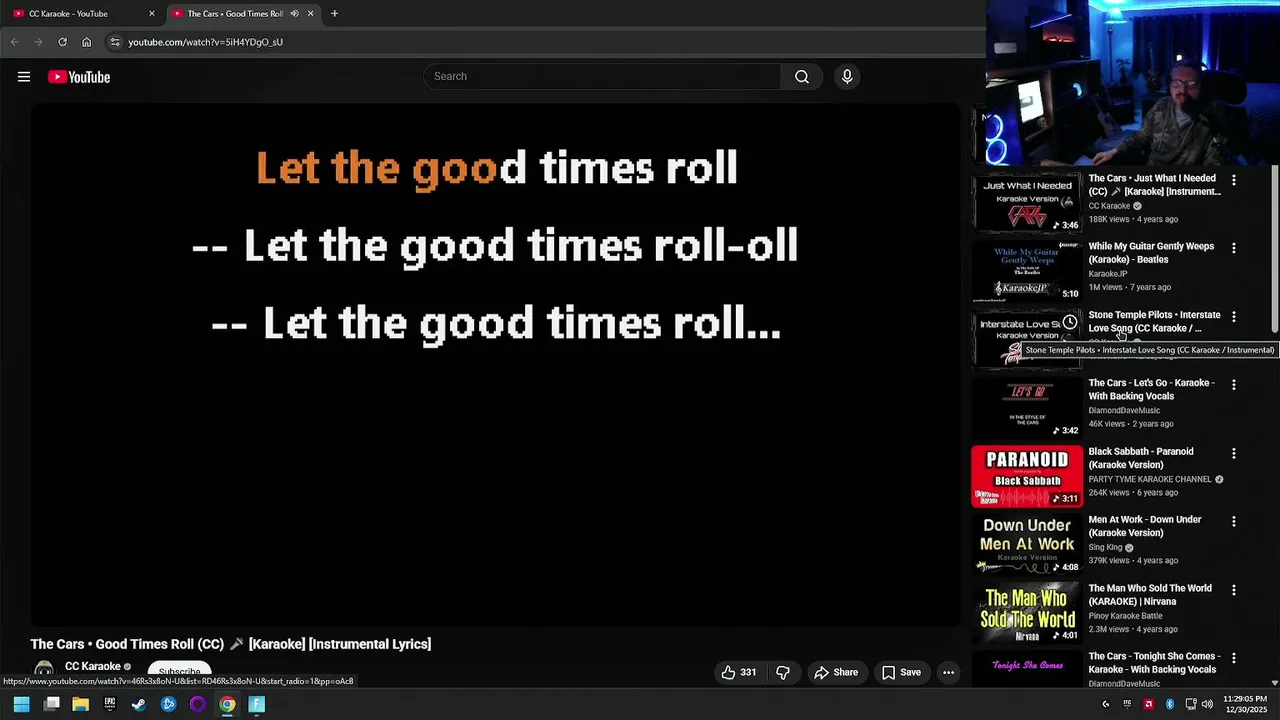This screenshot has height=720, width=1280.
Task: Go to the YouTube home logo
Action: (x=79, y=77)
